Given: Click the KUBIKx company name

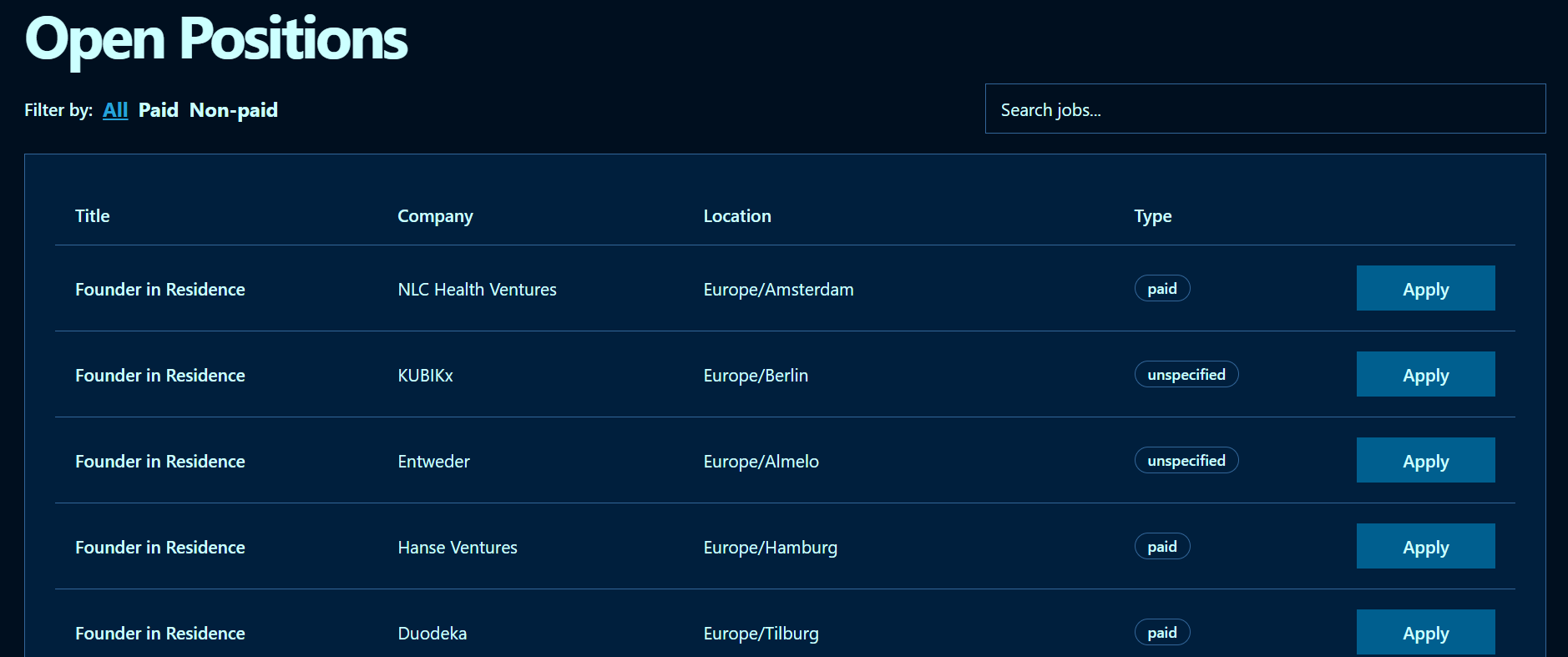Looking at the screenshot, I should [425, 376].
